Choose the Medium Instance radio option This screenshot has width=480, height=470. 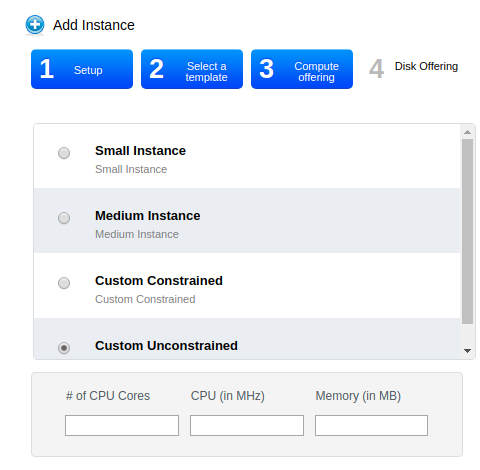pos(64,218)
